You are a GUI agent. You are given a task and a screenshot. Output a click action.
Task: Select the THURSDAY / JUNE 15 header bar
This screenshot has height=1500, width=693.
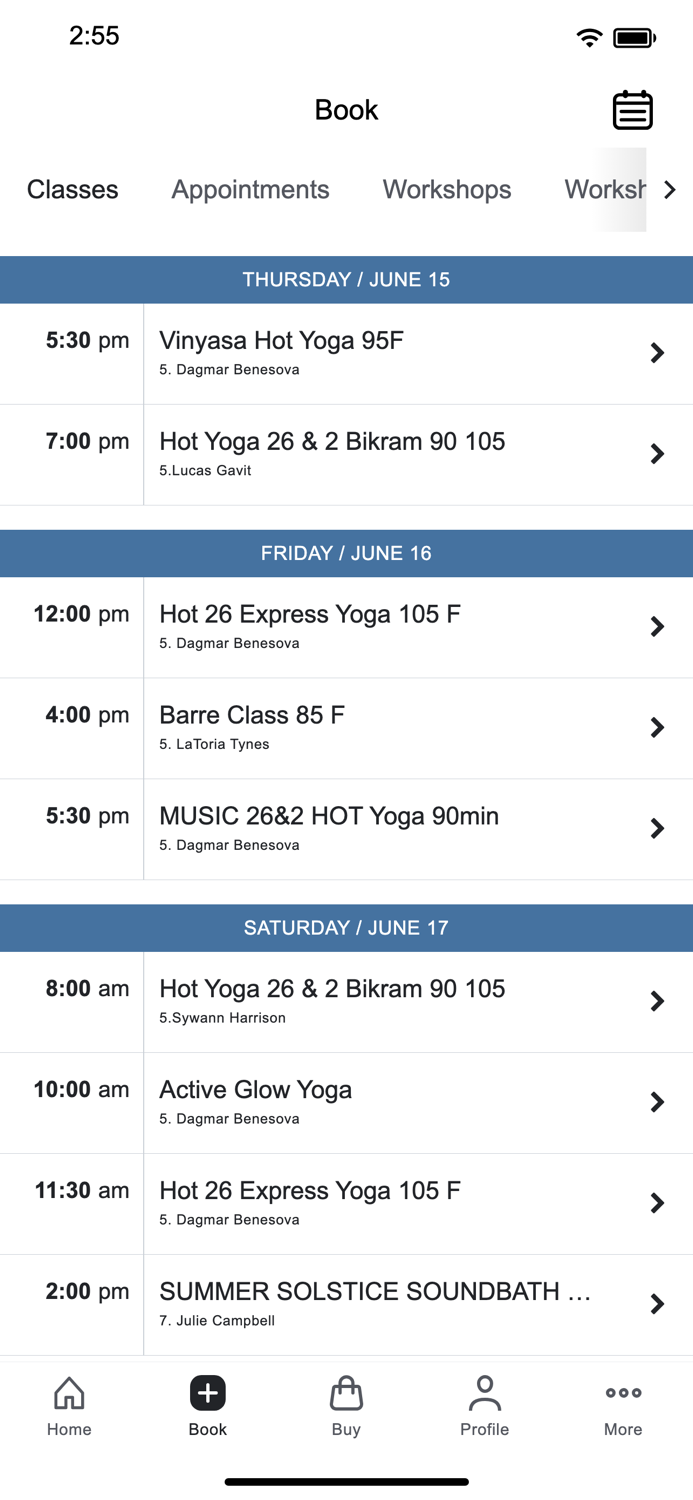pos(346,280)
